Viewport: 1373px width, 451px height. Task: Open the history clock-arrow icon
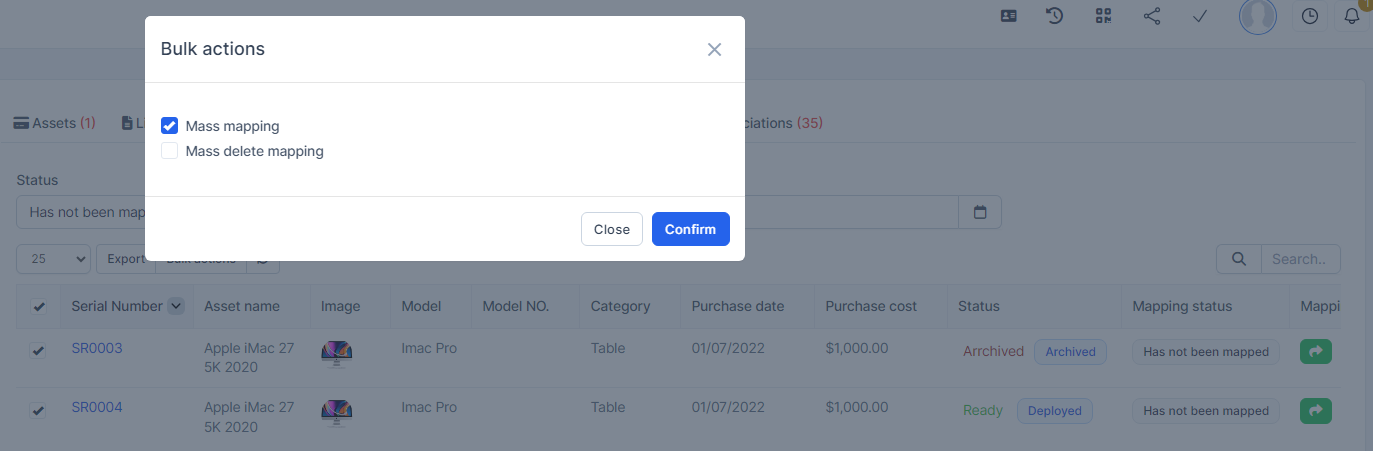(1055, 16)
